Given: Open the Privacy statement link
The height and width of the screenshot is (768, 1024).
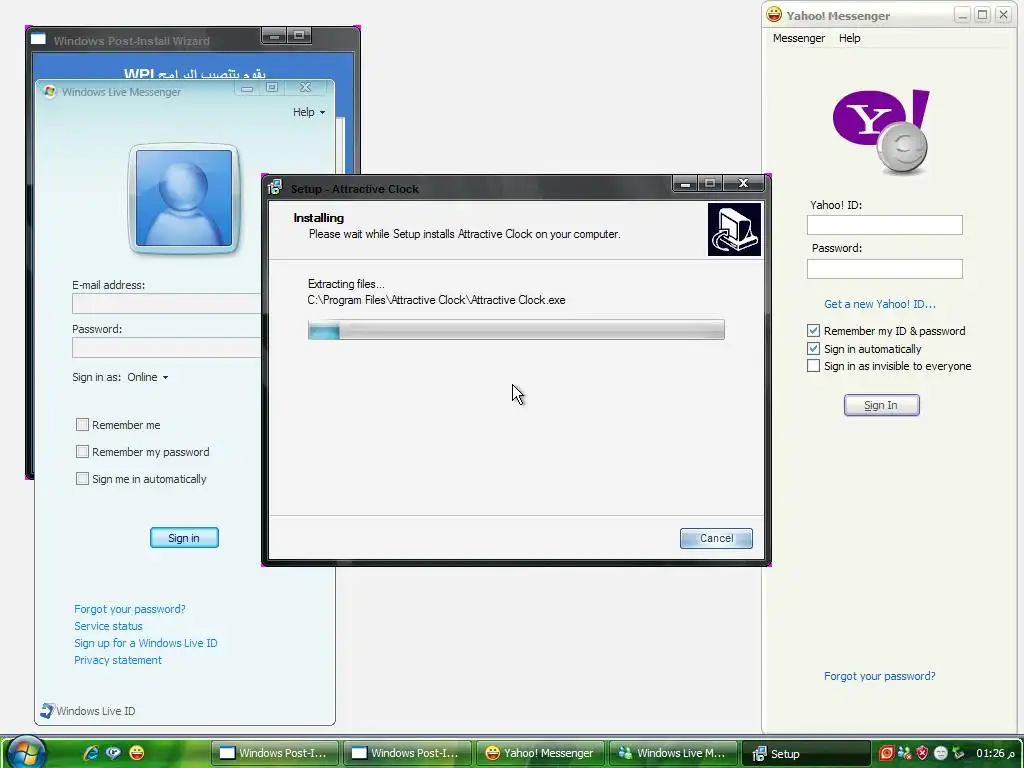Looking at the screenshot, I should coord(118,660).
